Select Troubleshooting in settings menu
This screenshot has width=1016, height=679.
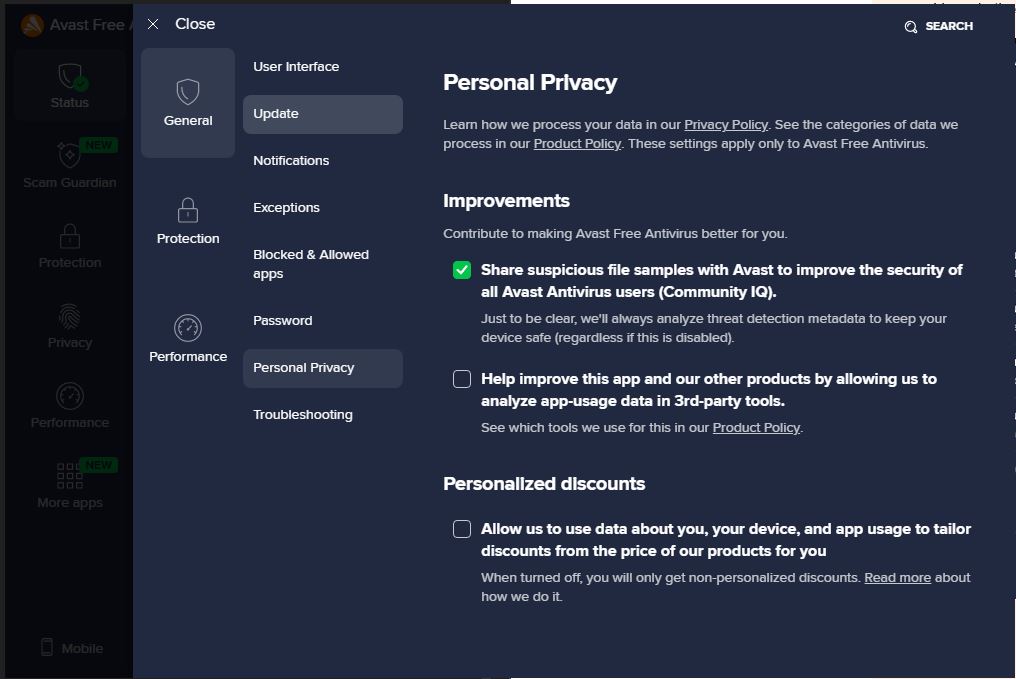click(x=303, y=415)
